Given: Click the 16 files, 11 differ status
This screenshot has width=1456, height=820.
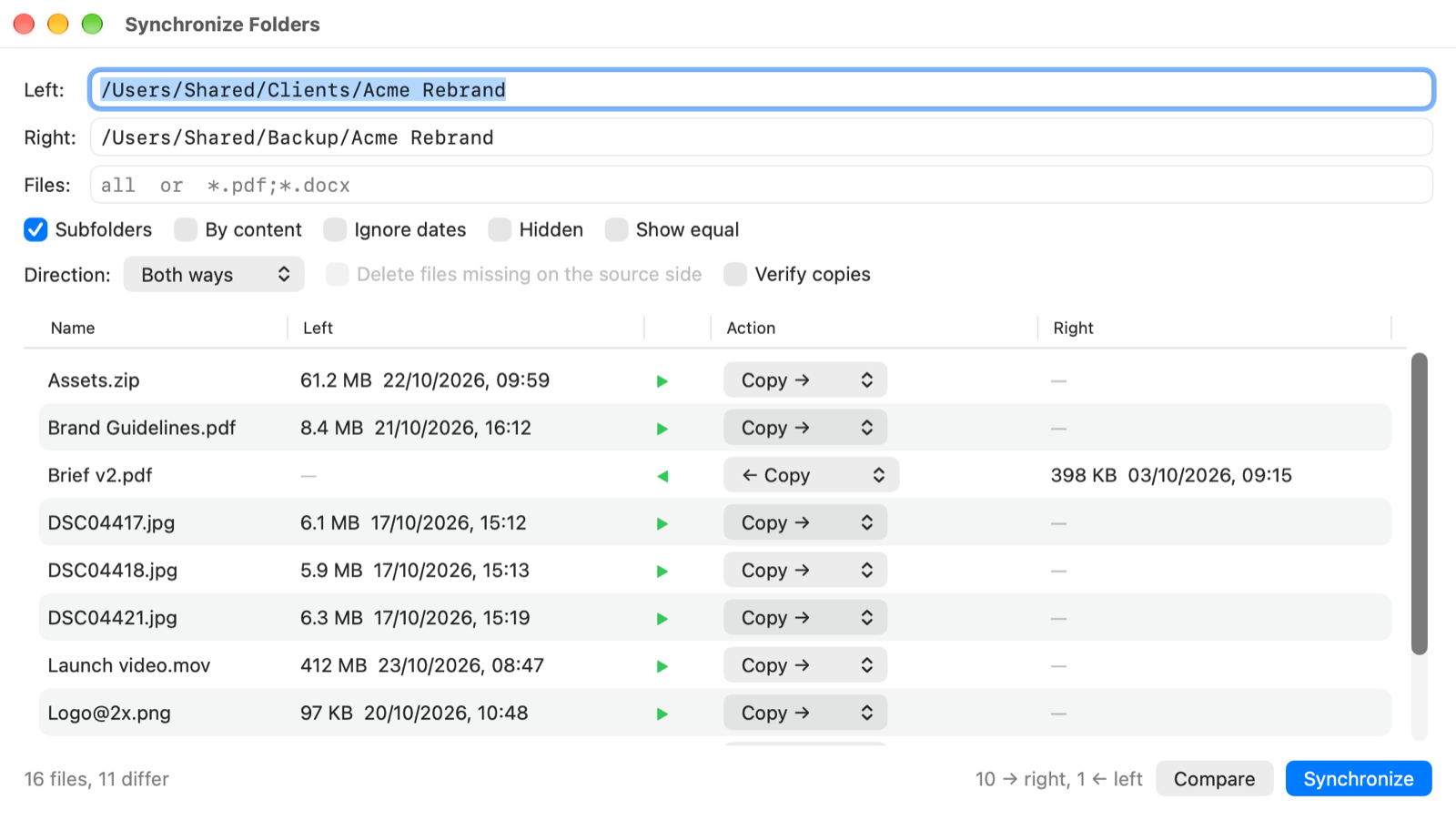Looking at the screenshot, I should 96,779.
